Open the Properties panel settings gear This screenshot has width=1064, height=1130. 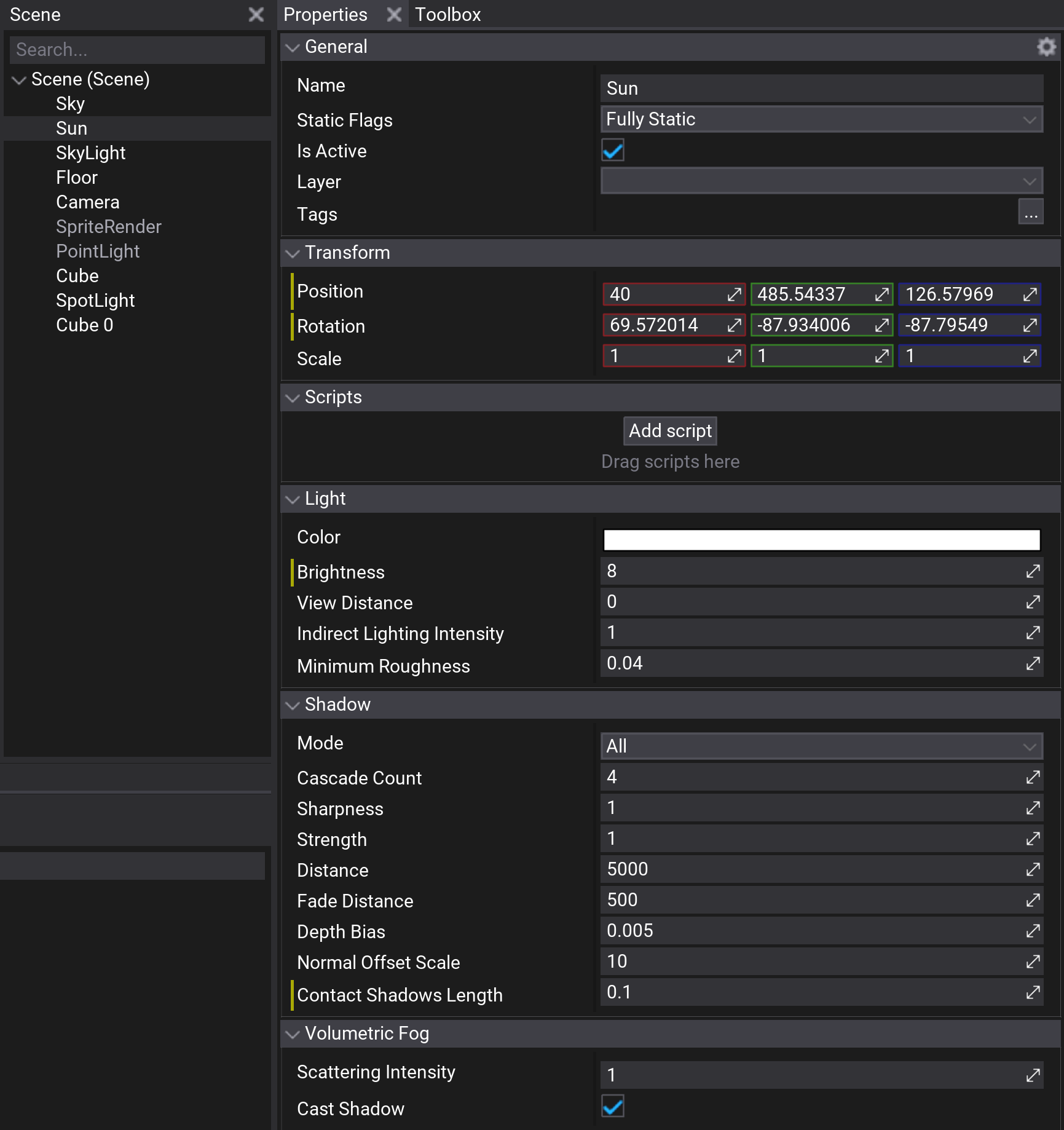click(x=1046, y=47)
